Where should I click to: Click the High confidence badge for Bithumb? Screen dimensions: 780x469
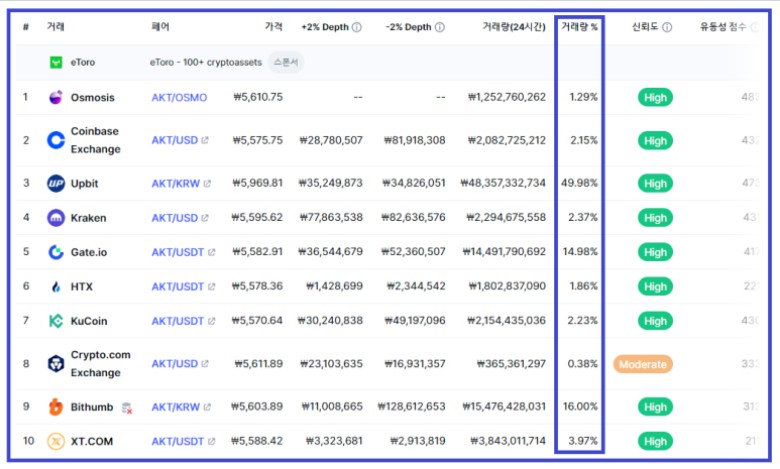coord(655,407)
